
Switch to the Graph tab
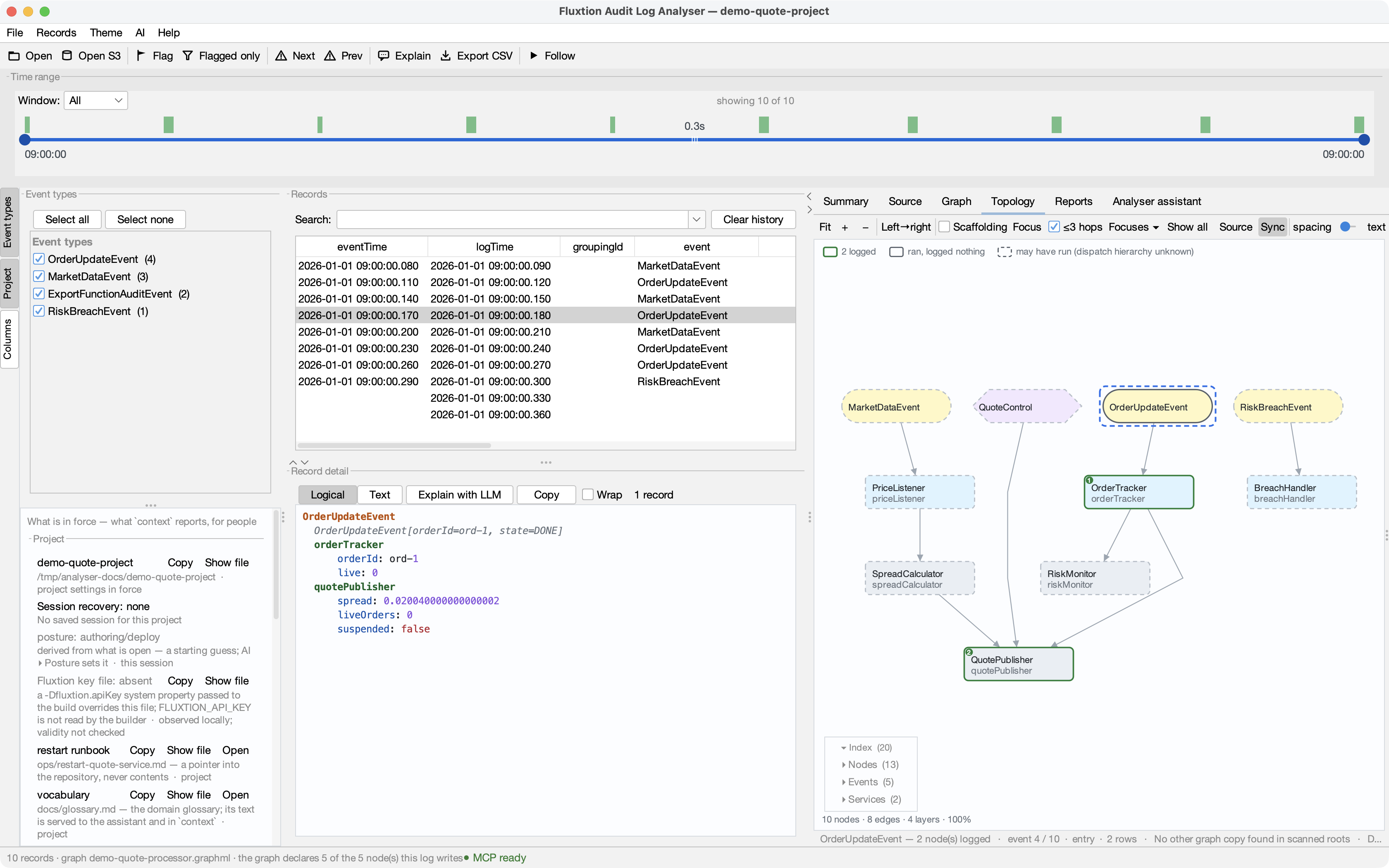(956, 202)
